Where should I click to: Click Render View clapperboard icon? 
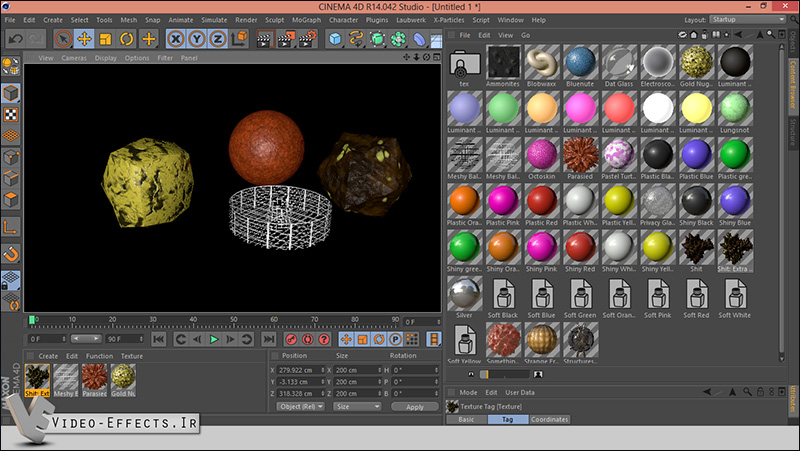265,39
